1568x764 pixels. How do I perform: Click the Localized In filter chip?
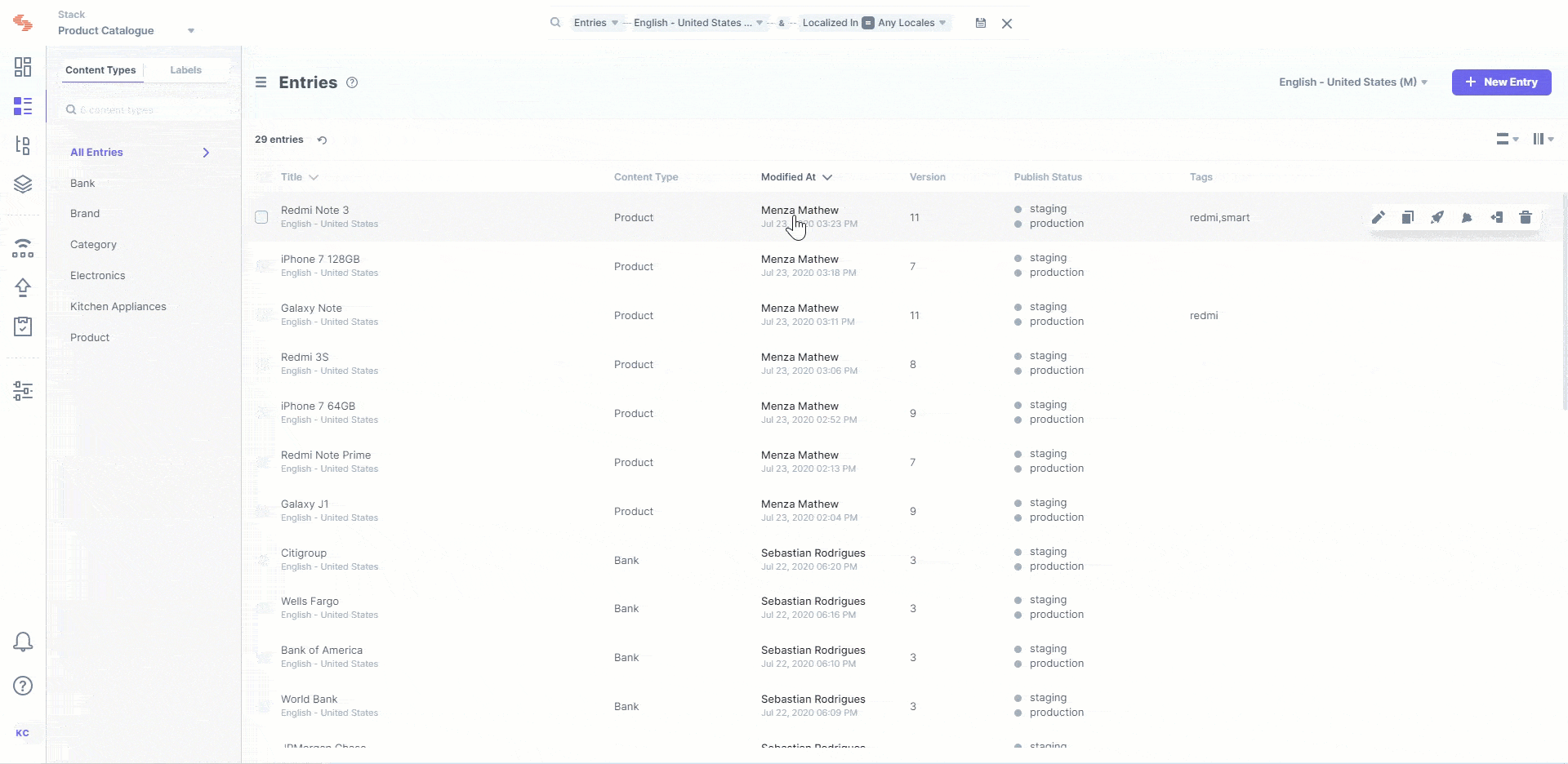click(x=830, y=23)
